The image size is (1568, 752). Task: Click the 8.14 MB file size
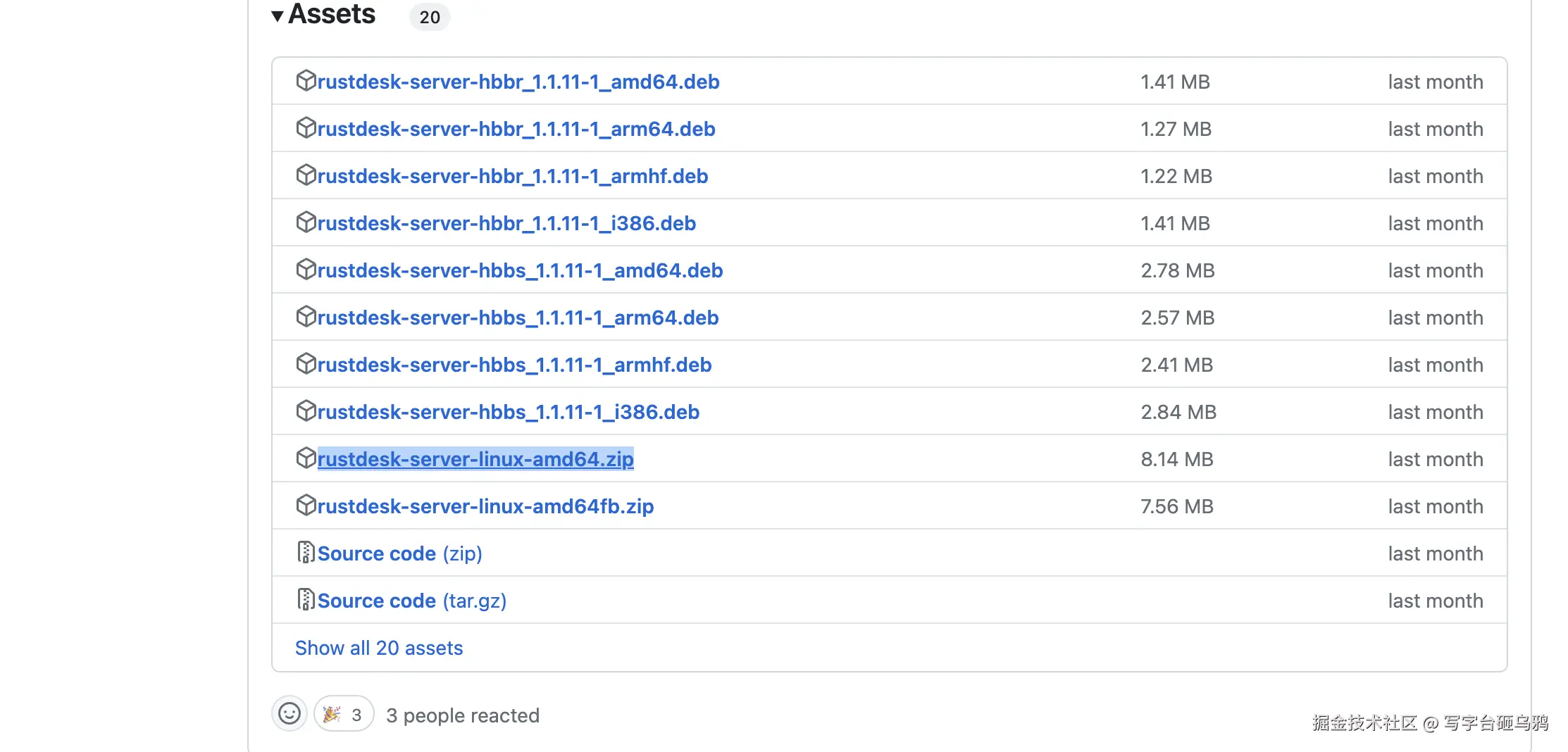[1177, 459]
